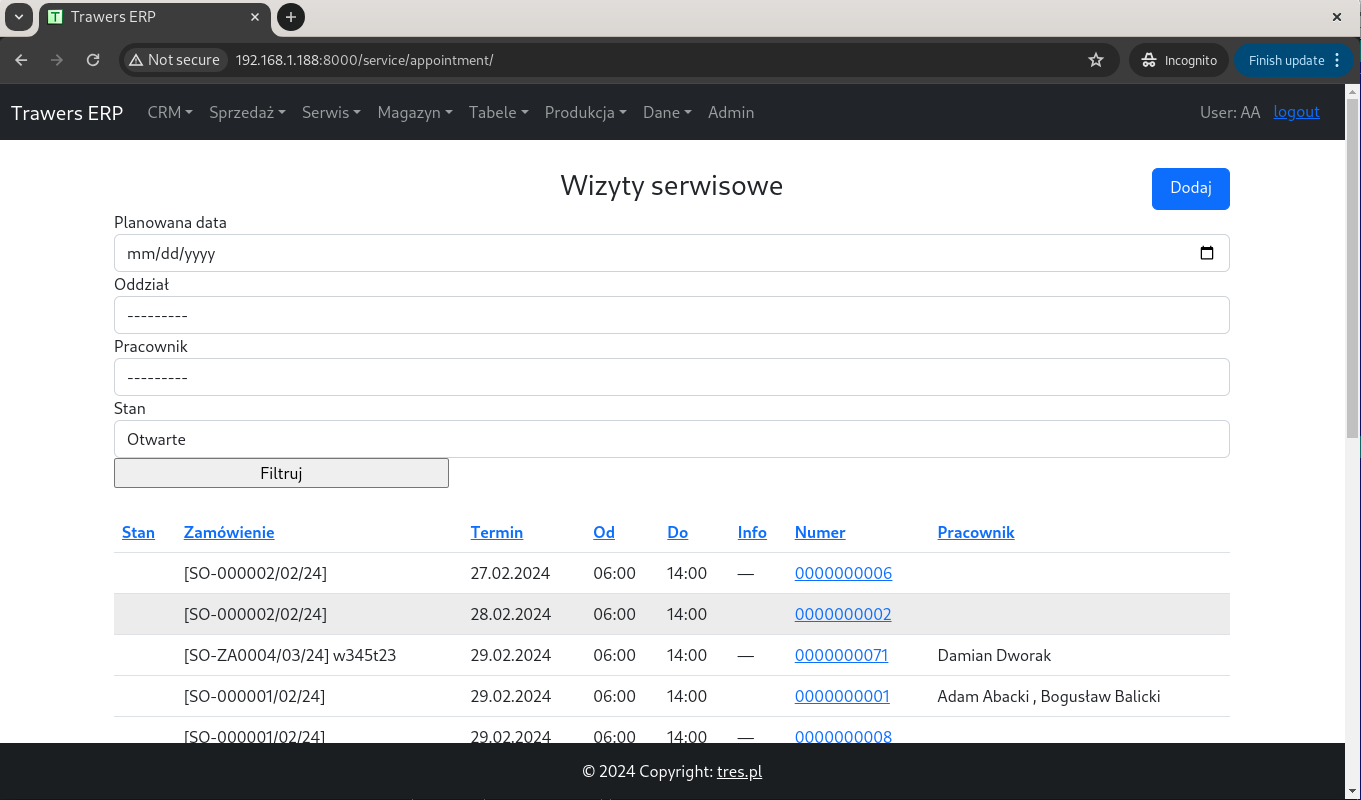Viewport: 1361px width, 800px height.
Task: Close the Trawers ERP tab
Action: pyautogui.click(x=257, y=17)
